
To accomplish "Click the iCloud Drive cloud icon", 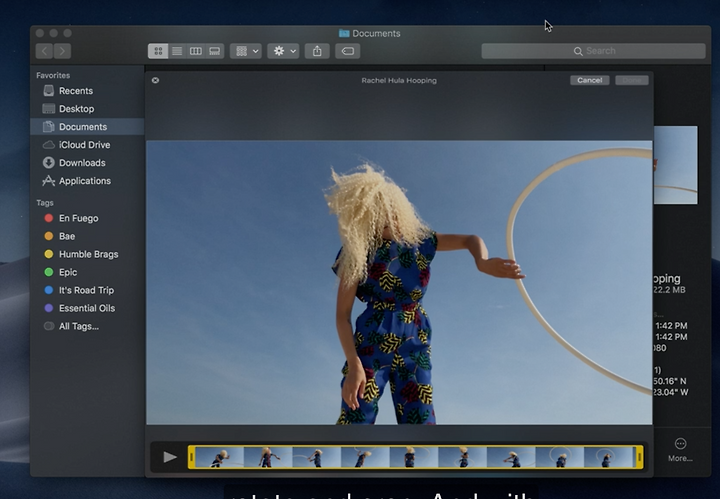I will [49, 145].
